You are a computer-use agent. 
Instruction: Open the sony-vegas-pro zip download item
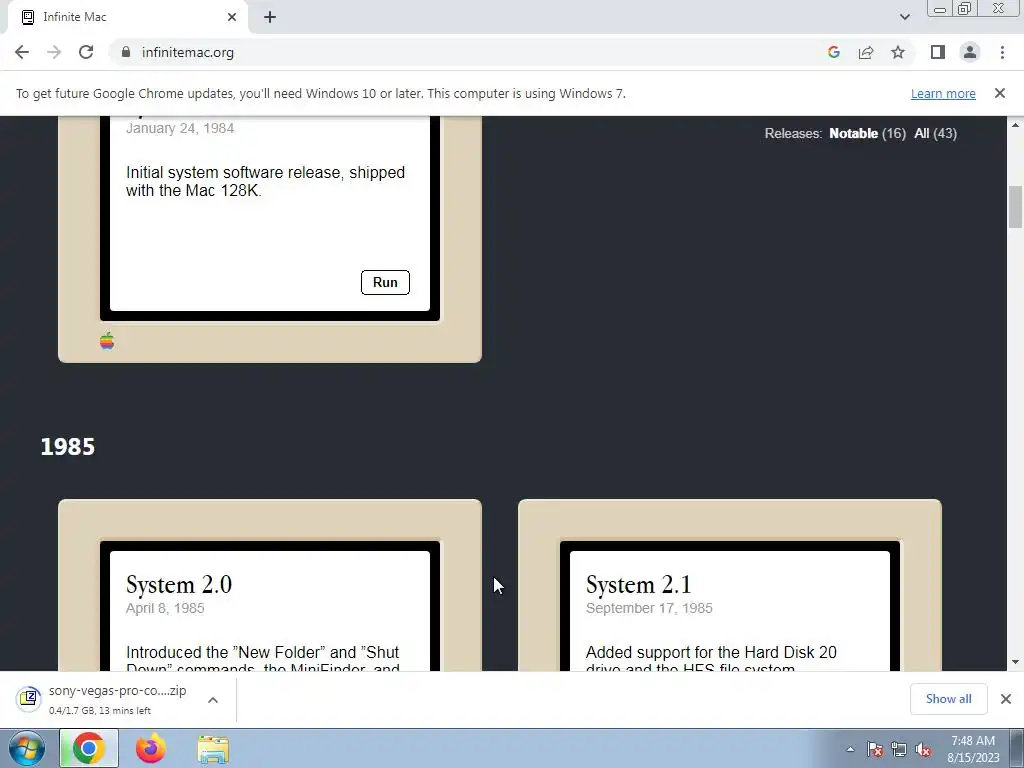point(104,699)
